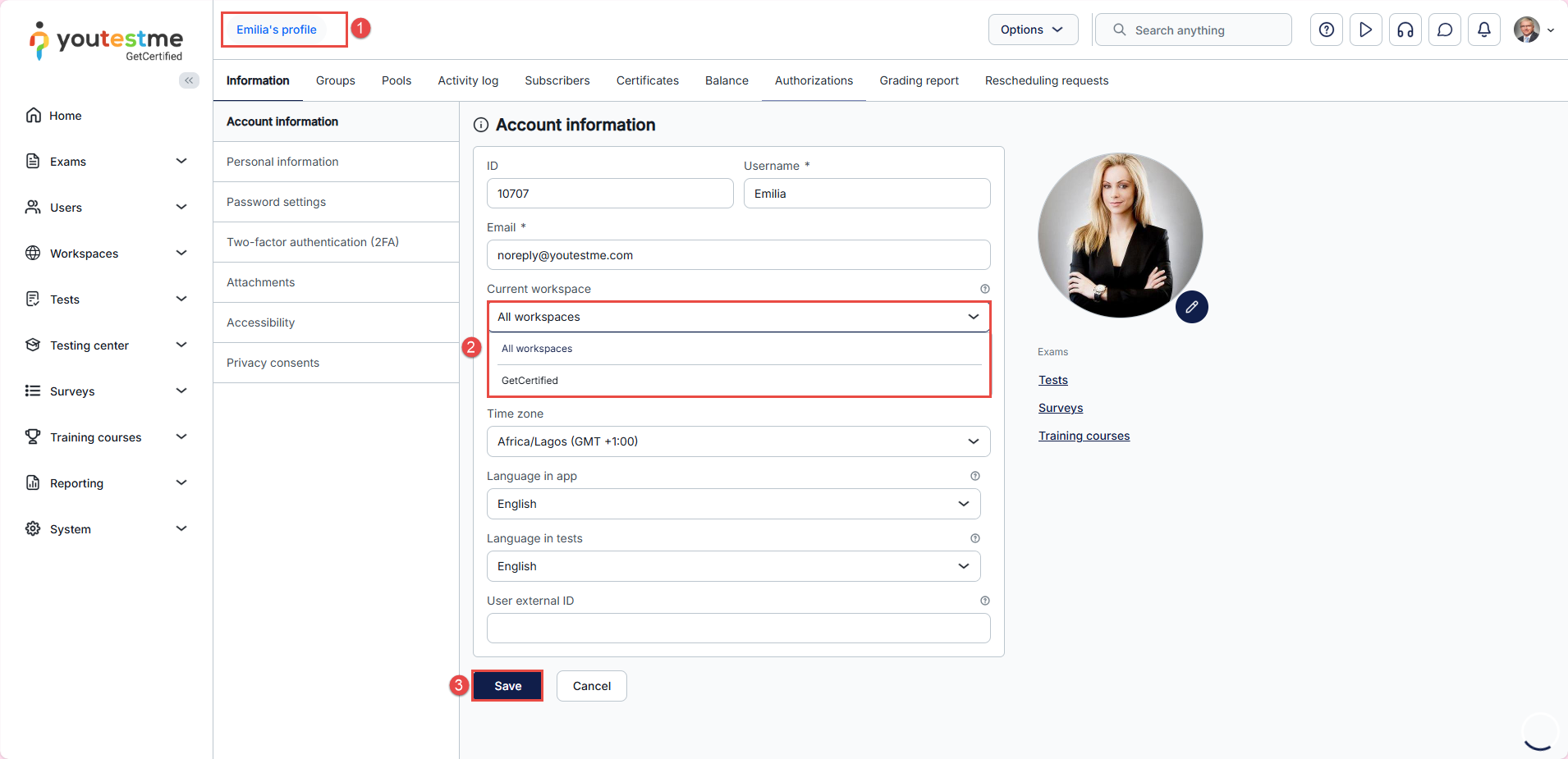The height and width of the screenshot is (759, 1568).
Task: Click the User external ID field
Action: 737,629
